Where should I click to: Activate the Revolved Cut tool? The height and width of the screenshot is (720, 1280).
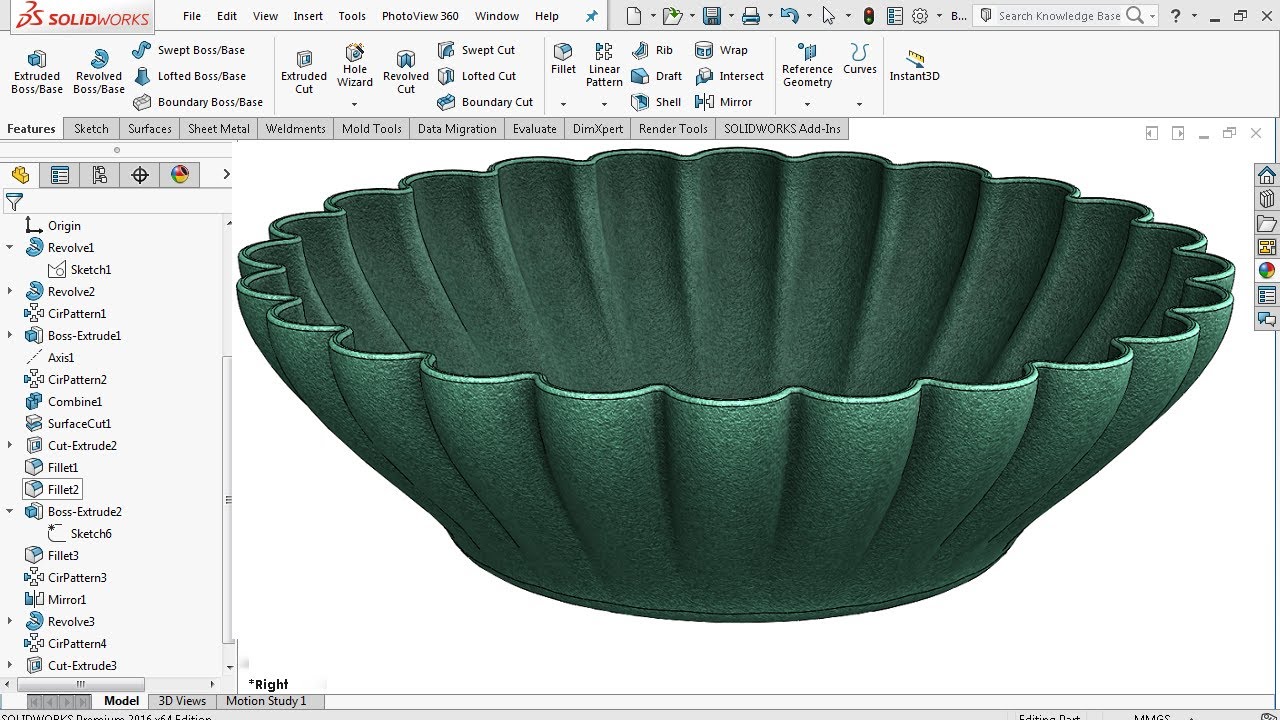406,72
